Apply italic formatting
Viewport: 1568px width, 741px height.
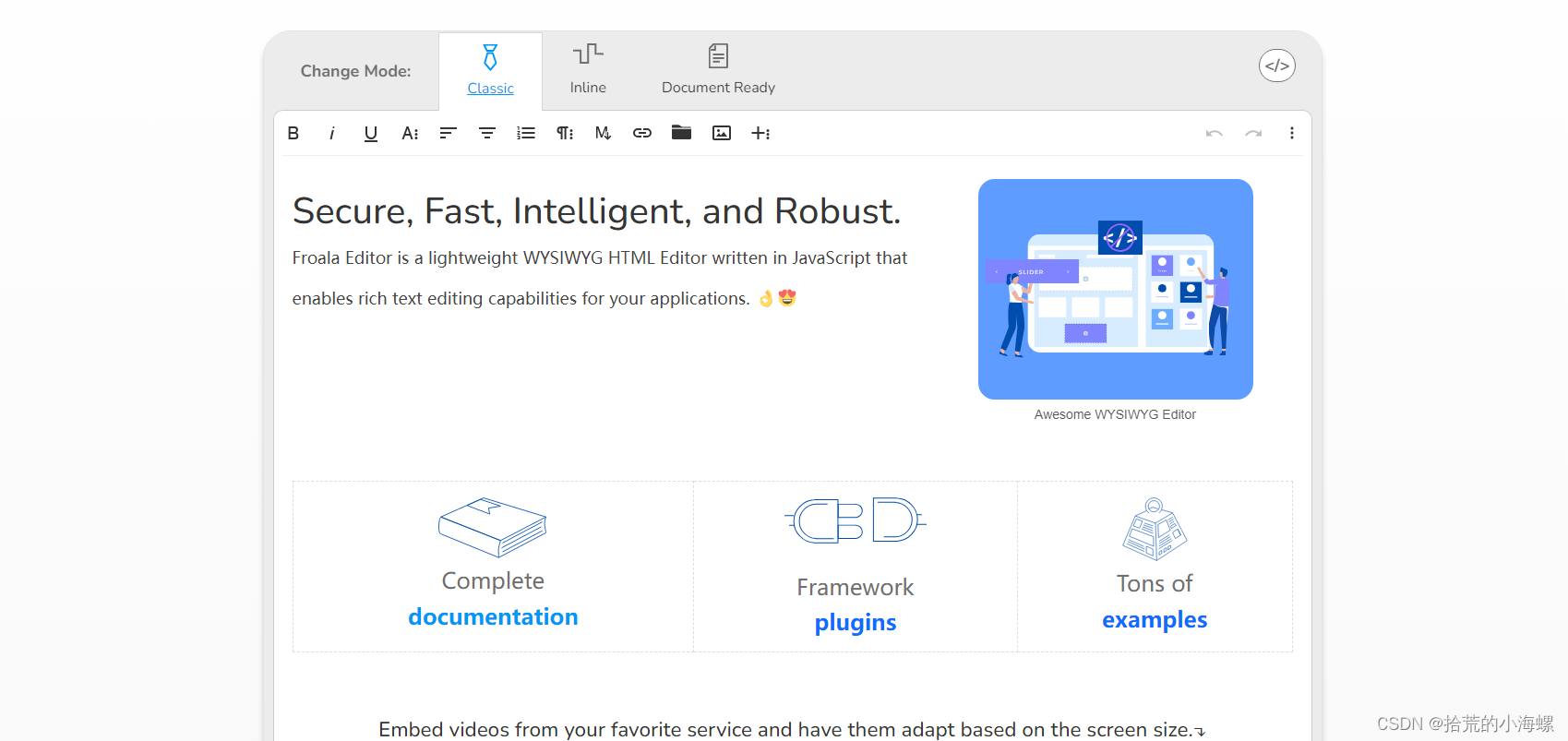click(x=331, y=133)
